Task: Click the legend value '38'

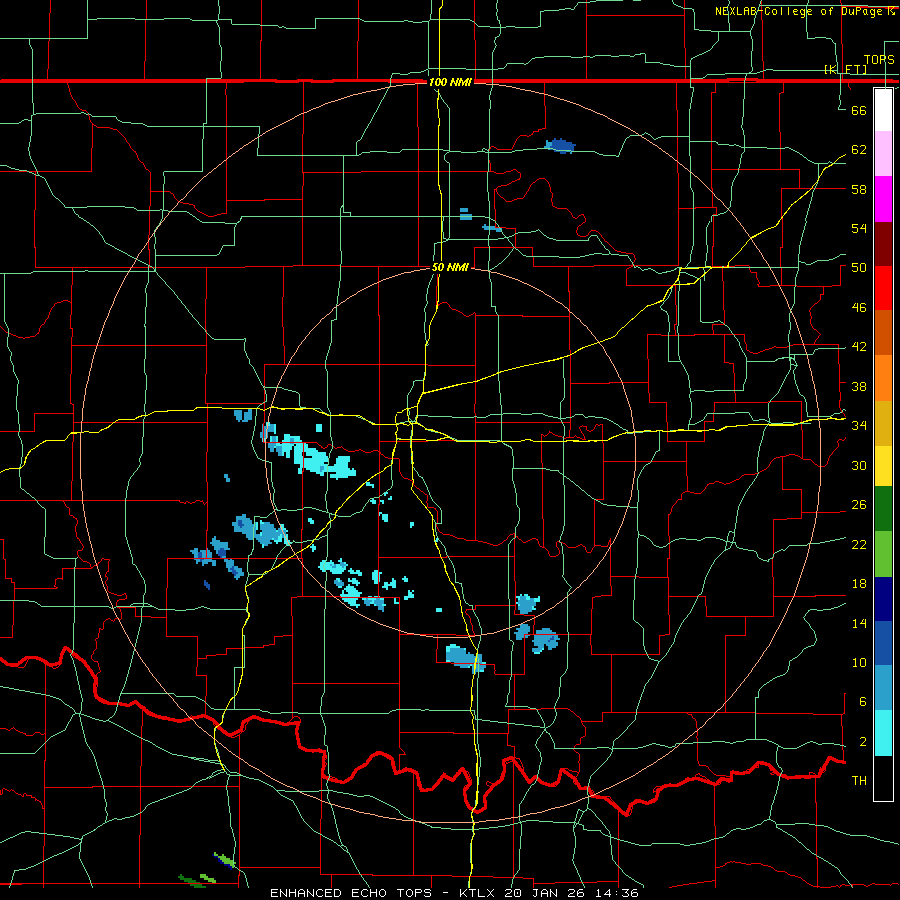Action: pos(859,386)
